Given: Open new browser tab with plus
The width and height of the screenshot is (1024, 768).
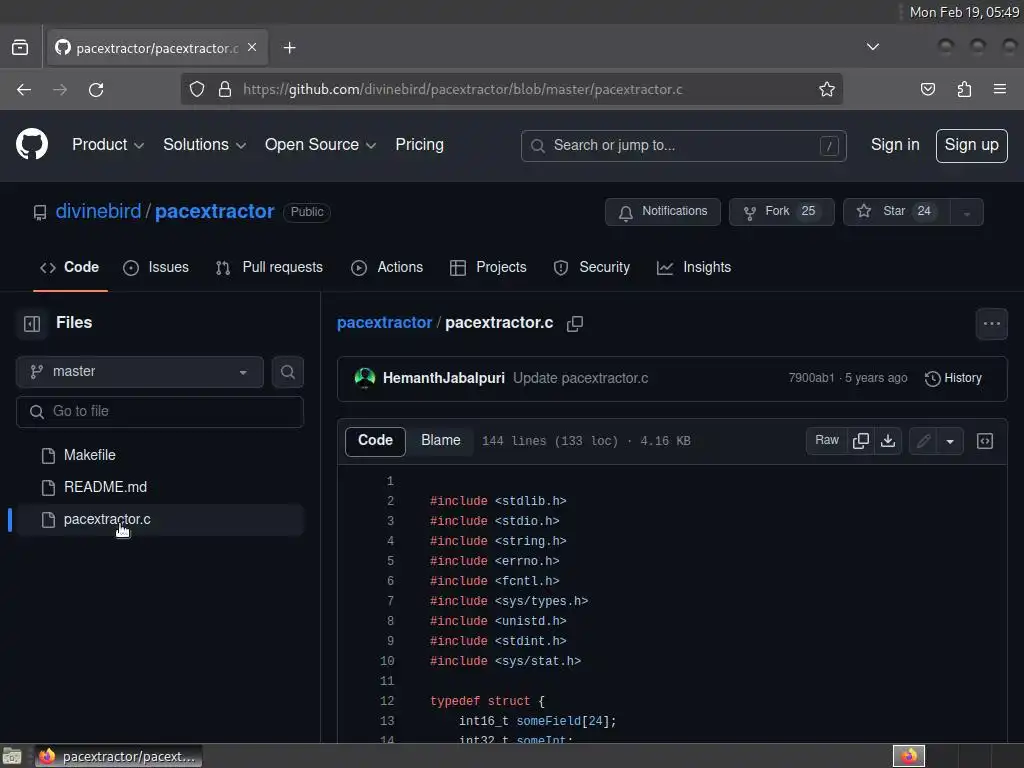Looking at the screenshot, I should pyautogui.click(x=289, y=48).
